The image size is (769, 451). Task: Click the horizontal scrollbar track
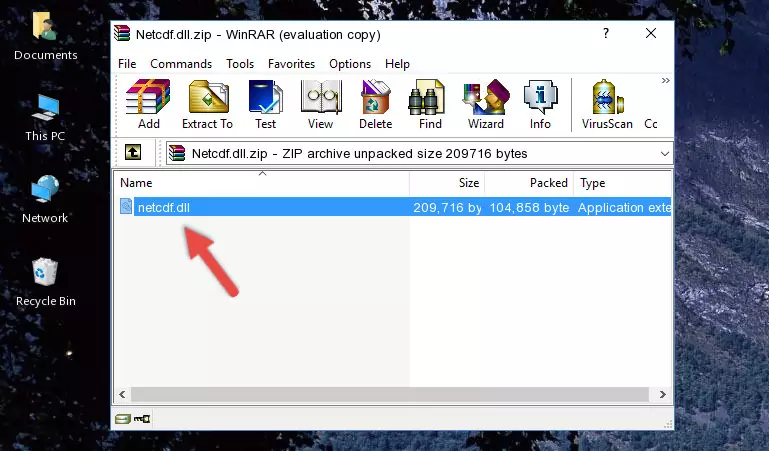pos(390,394)
